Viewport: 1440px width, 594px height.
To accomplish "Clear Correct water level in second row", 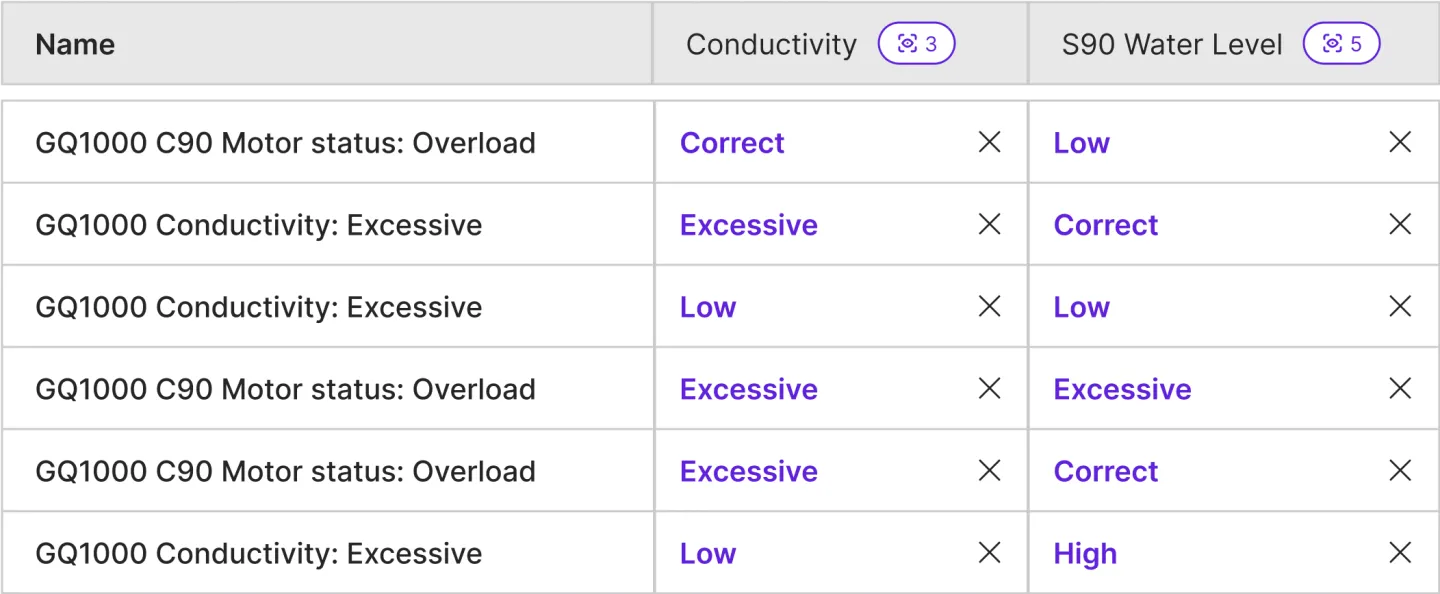I will point(1400,224).
